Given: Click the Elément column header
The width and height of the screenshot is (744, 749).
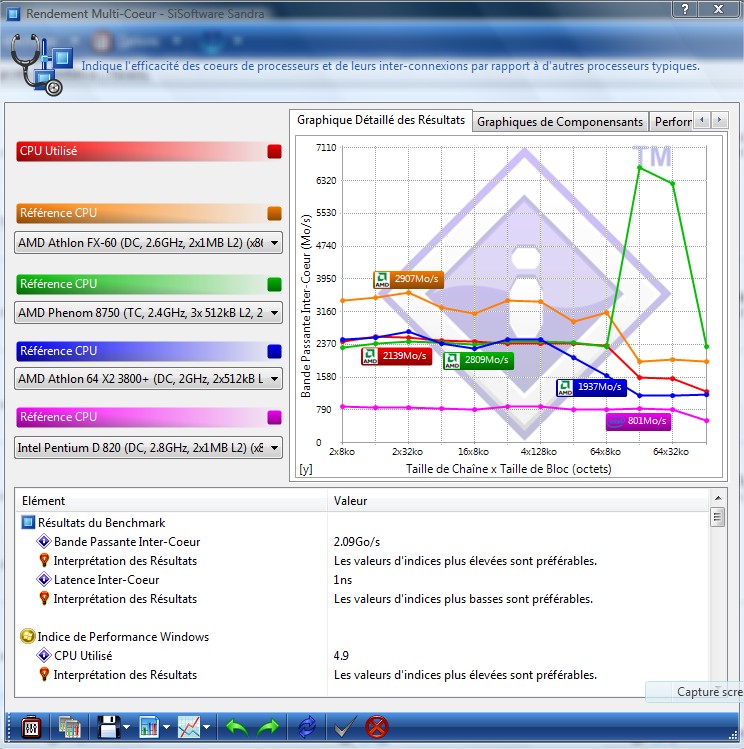Looking at the screenshot, I should pyautogui.click(x=171, y=501).
